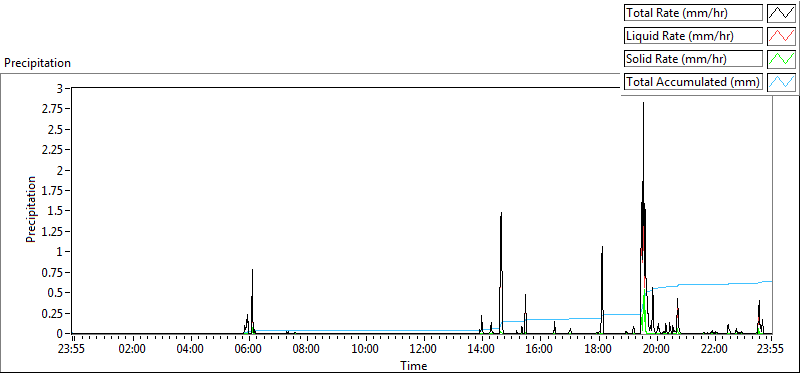Click the rate spike just after 06:00
This screenshot has height=373, width=800.
(252, 301)
